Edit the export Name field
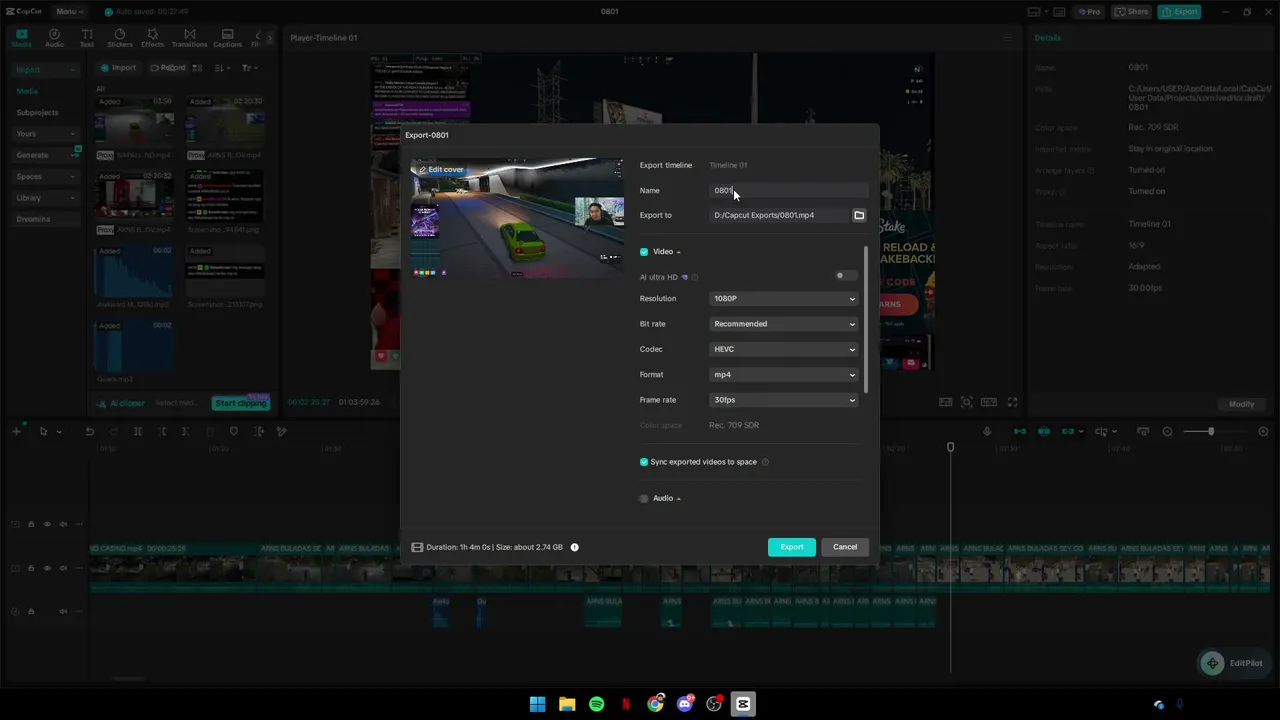 click(x=788, y=190)
